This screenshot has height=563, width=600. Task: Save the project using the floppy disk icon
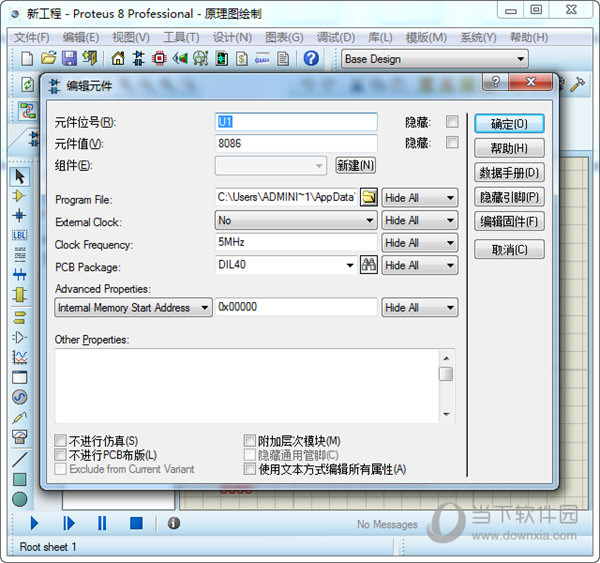69,59
